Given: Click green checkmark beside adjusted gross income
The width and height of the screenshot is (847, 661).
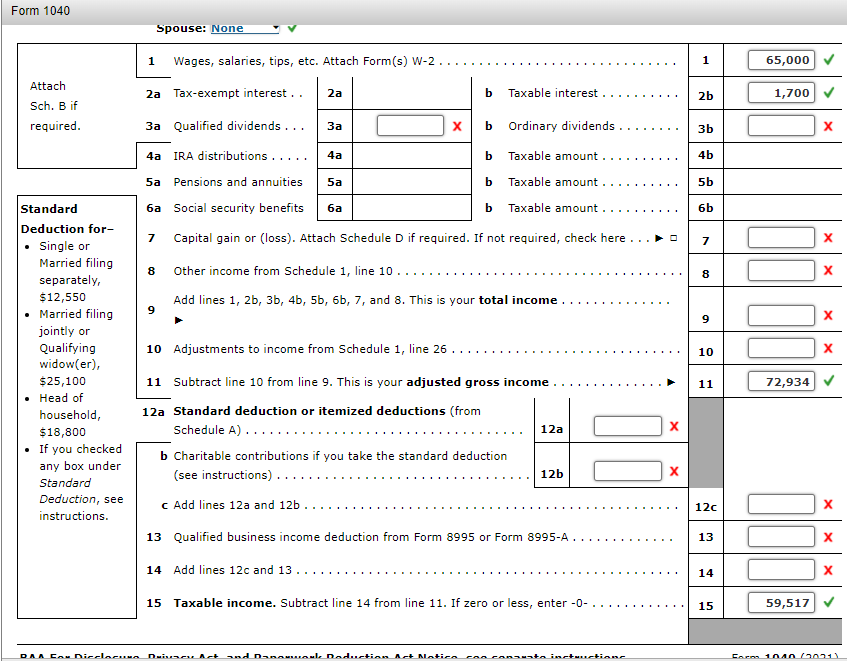Looking at the screenshot, I should [829, 382].
